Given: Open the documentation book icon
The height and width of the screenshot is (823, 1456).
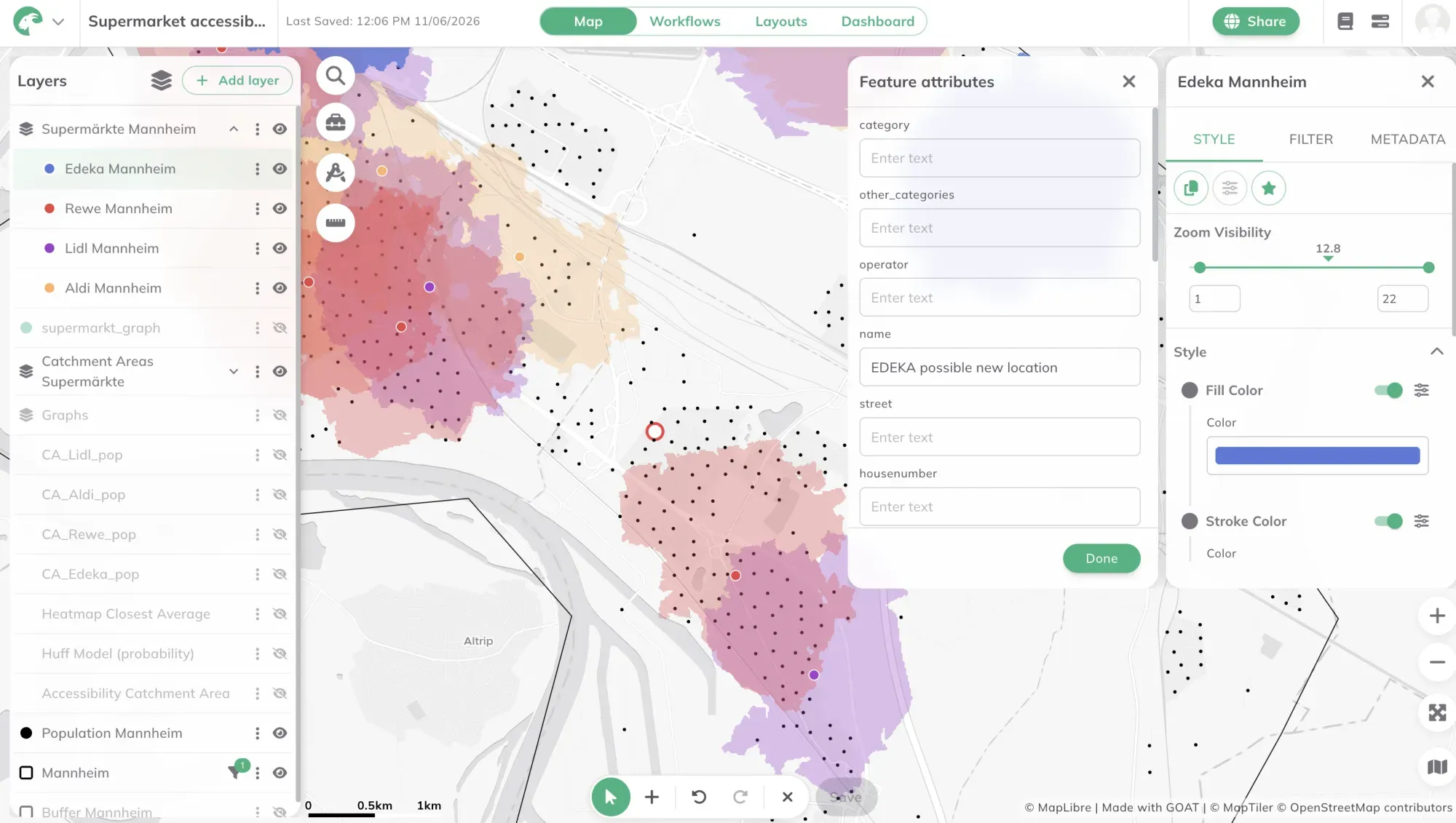Looking at the screenshot, I should click(1345, 22).
